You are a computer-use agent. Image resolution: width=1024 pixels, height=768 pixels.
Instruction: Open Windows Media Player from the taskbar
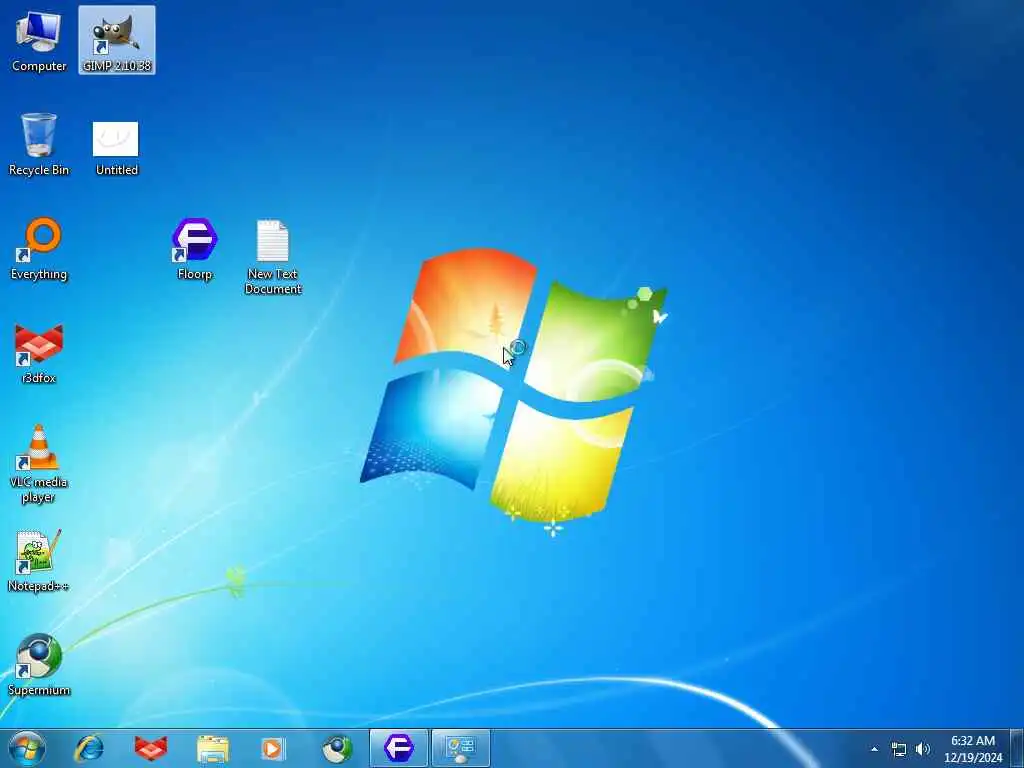click(274, 748)
